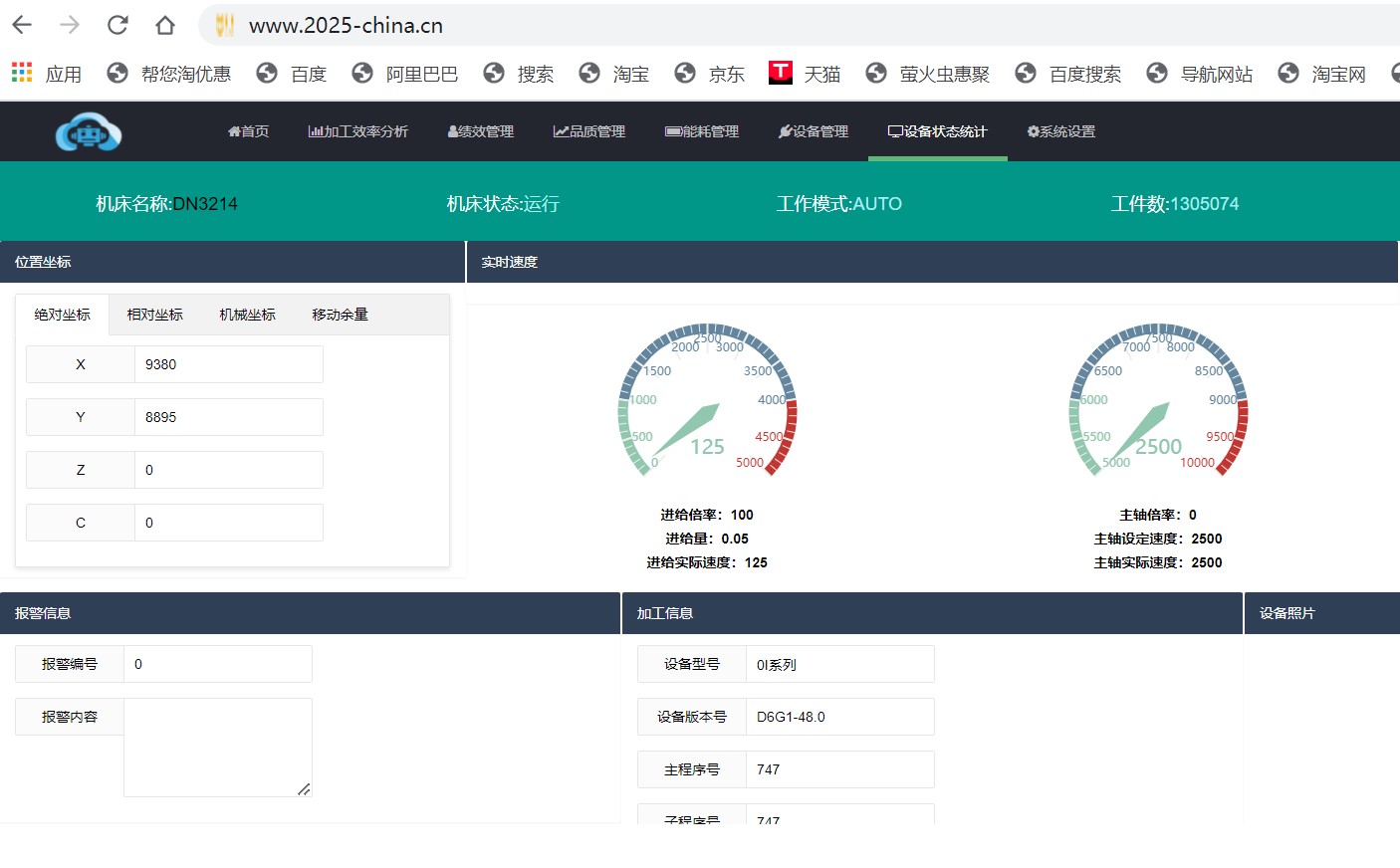Click the 设备型号 field 0I系列
This screenshot has height=868, width=1400.
840,664
